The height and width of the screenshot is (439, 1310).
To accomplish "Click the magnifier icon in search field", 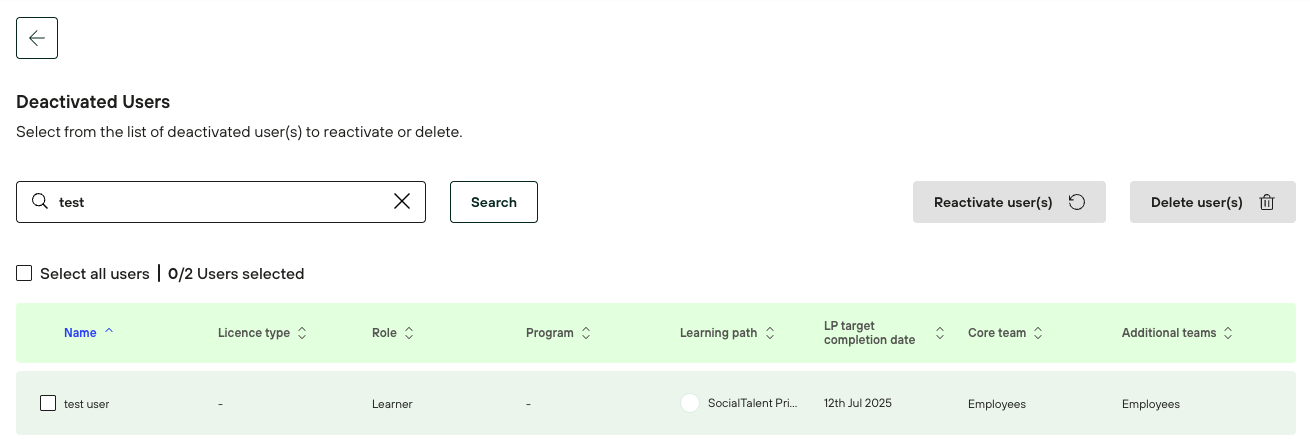I will coord(40,202).
